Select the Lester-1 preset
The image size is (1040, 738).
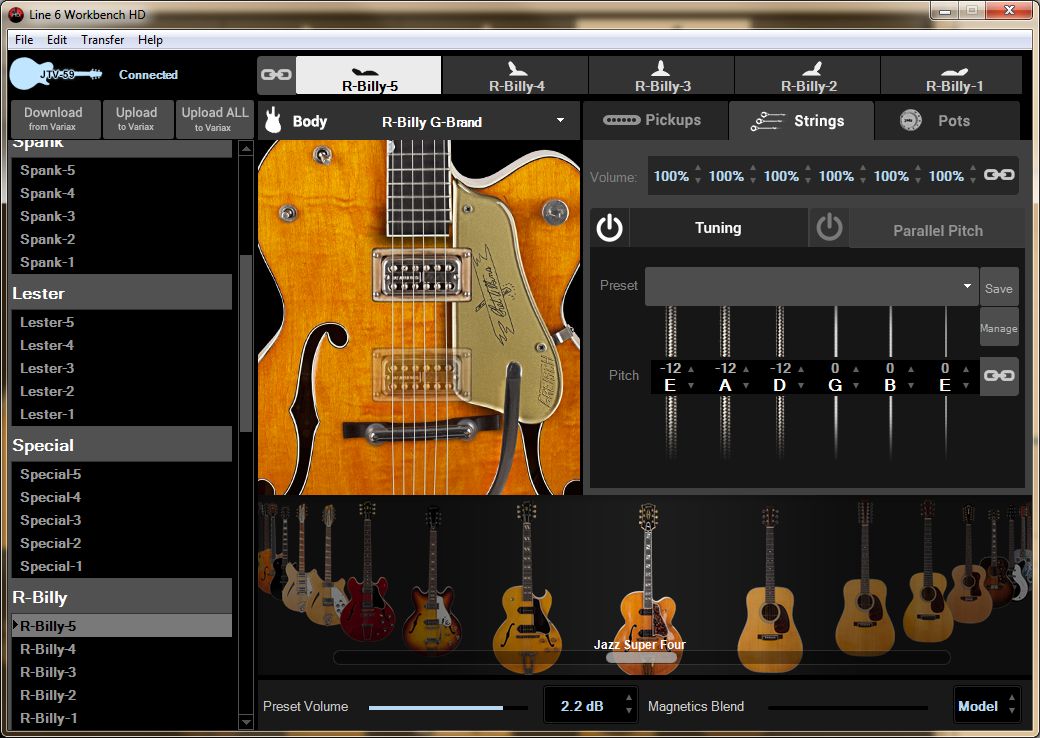(x=122, y=414)
